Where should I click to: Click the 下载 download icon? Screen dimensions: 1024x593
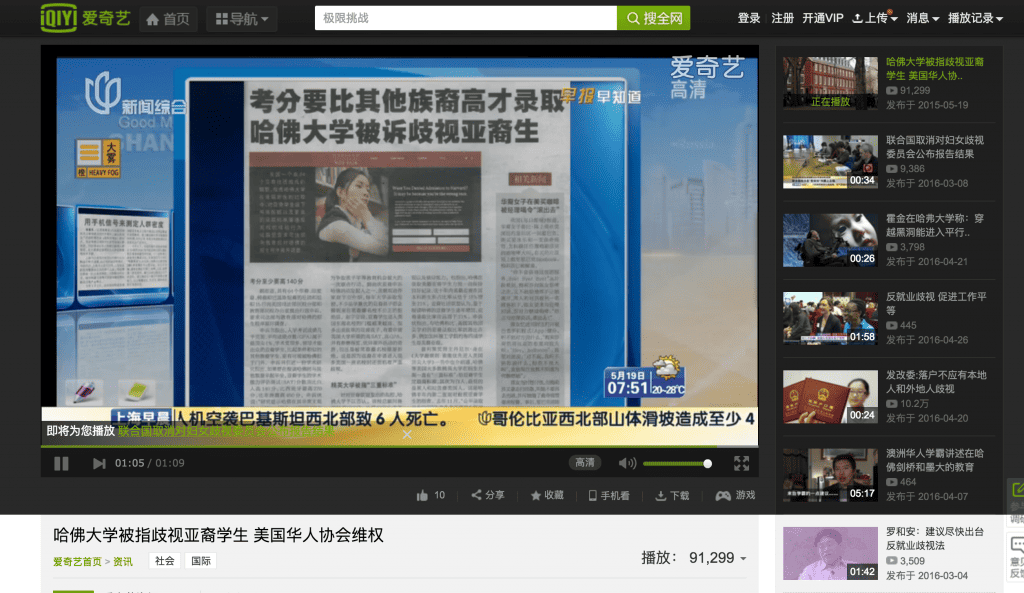[x=673, y=495]
